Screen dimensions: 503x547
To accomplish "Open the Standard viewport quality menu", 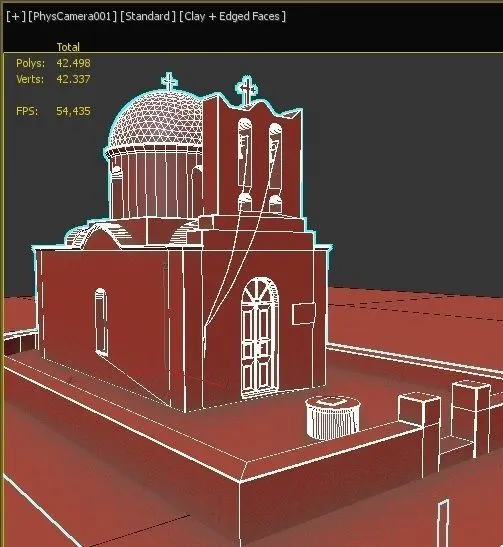I will [148, 16].
